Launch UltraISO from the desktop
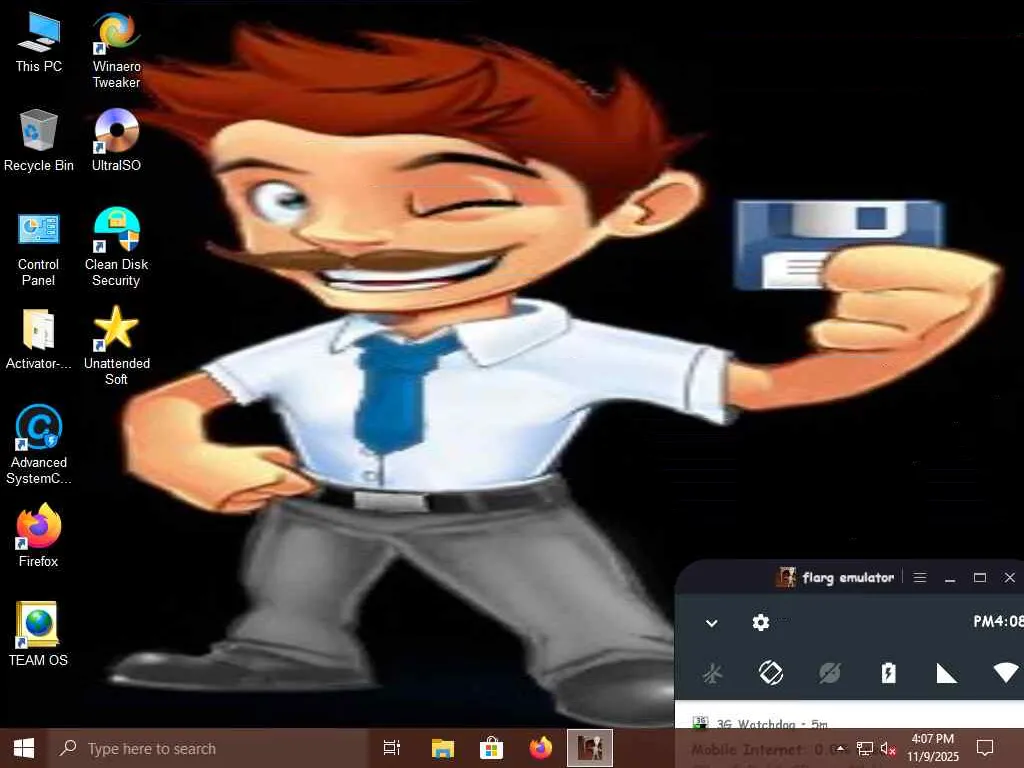1024x768 pixels. (116, 141)
